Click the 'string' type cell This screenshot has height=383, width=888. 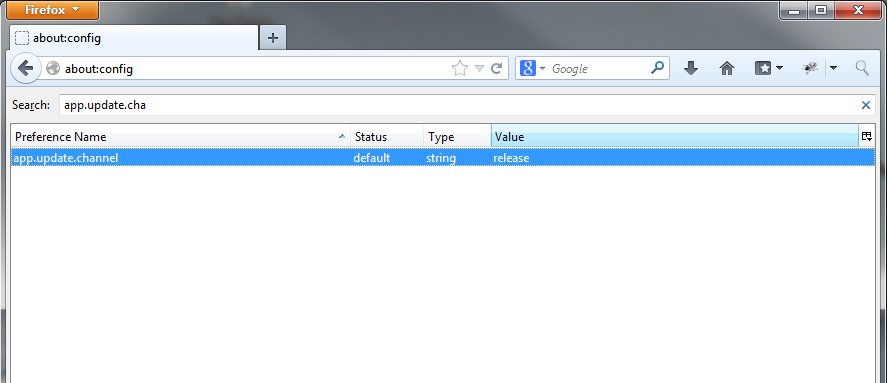tap(441, 158)
